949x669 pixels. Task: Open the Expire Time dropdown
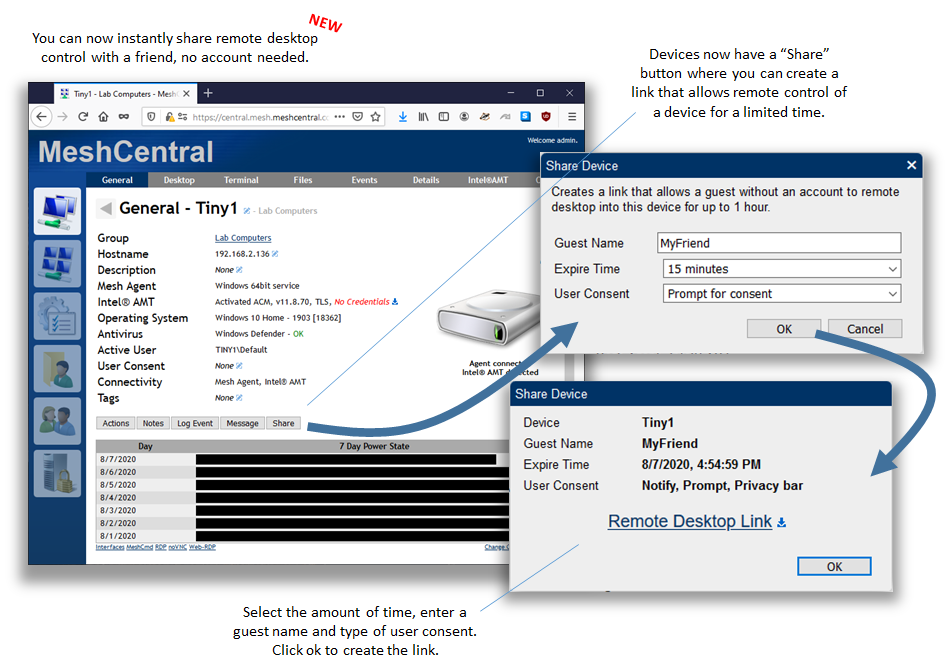tap(781, 269)
